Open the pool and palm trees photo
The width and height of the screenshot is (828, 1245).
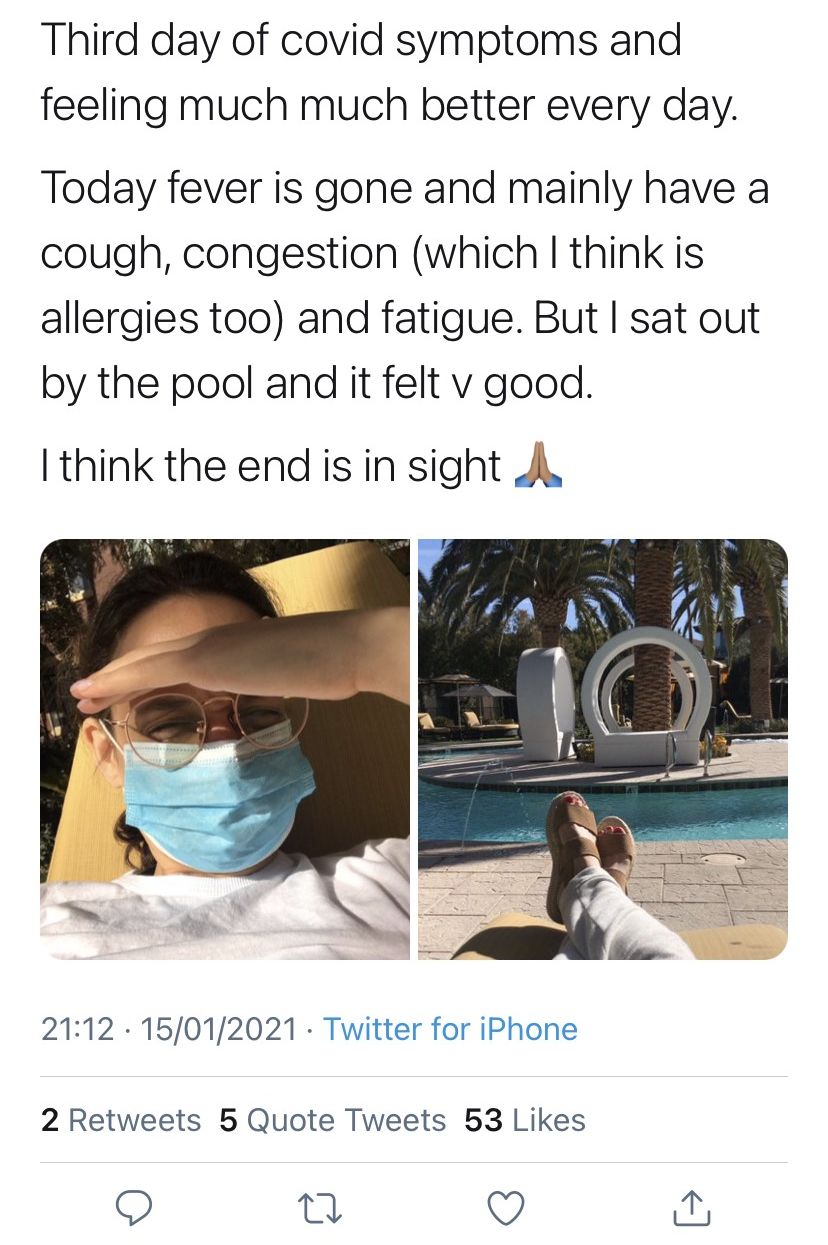[x=602, y=749]
